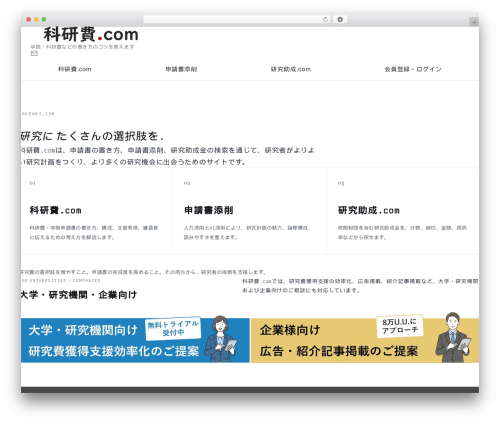
Task: Click the paragraph beginning 科研費.comでは
Action: (x=360, y=286)
